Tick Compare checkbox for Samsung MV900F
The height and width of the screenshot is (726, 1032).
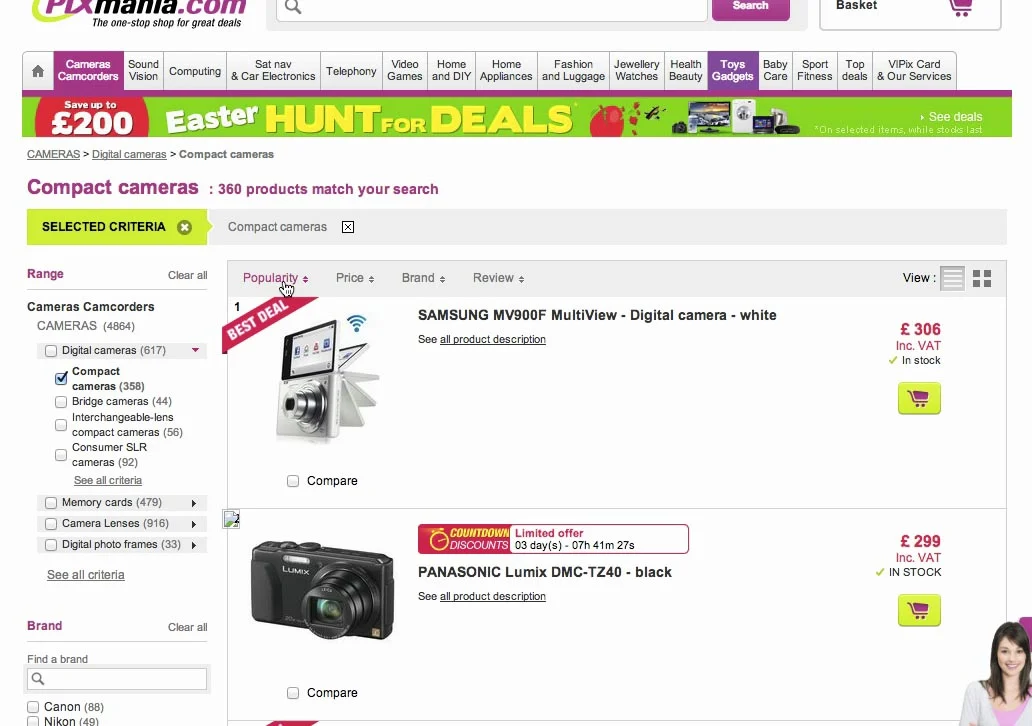[293, 481]
